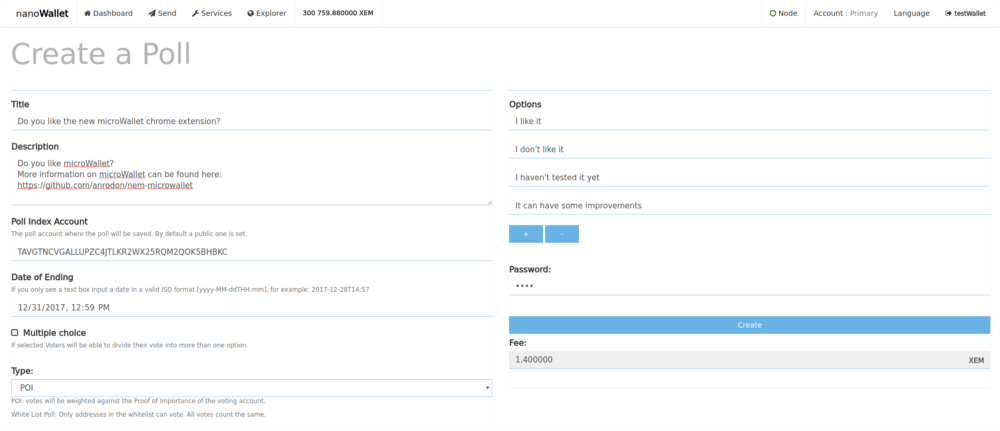
Task: Open the Type POI dropdown
Action: click(252, 388)
